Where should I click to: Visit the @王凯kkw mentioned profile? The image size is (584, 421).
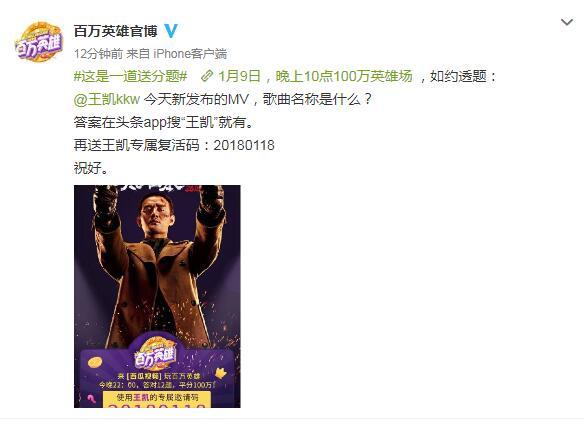(x=107, y=99)
